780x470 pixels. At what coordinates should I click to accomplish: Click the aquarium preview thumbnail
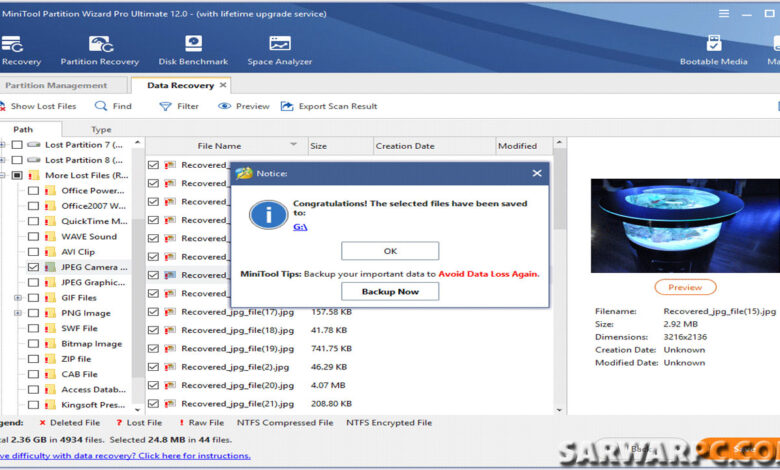685,226
